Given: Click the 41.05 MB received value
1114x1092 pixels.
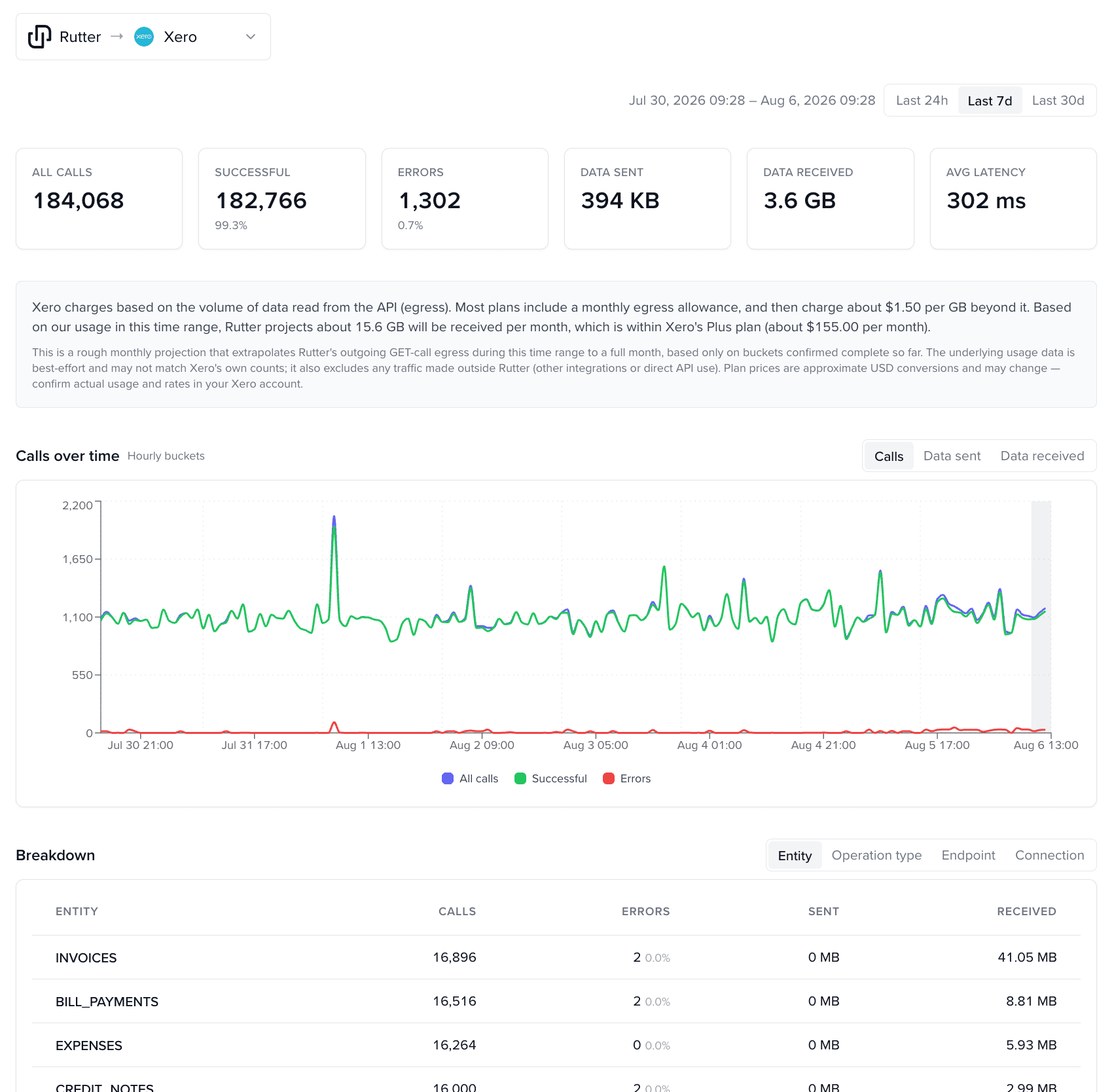Looking at the screenshot, I should [1027, 957].
